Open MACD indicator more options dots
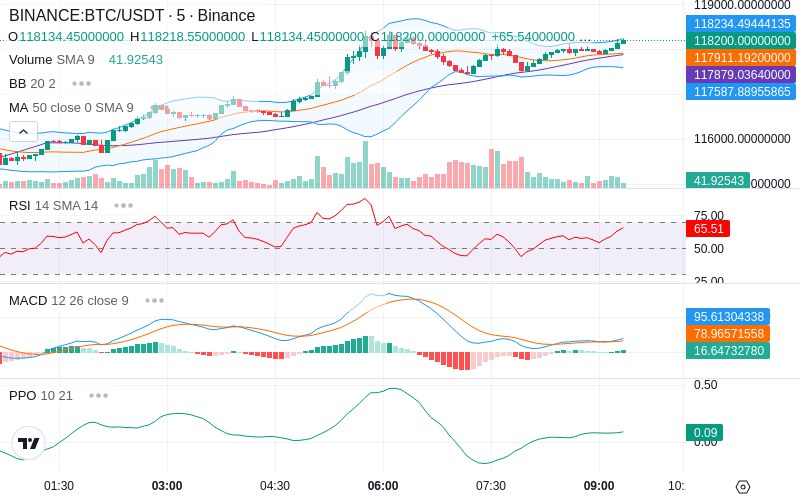This screenshot has height=500, width=800. [x=154, y=301]
